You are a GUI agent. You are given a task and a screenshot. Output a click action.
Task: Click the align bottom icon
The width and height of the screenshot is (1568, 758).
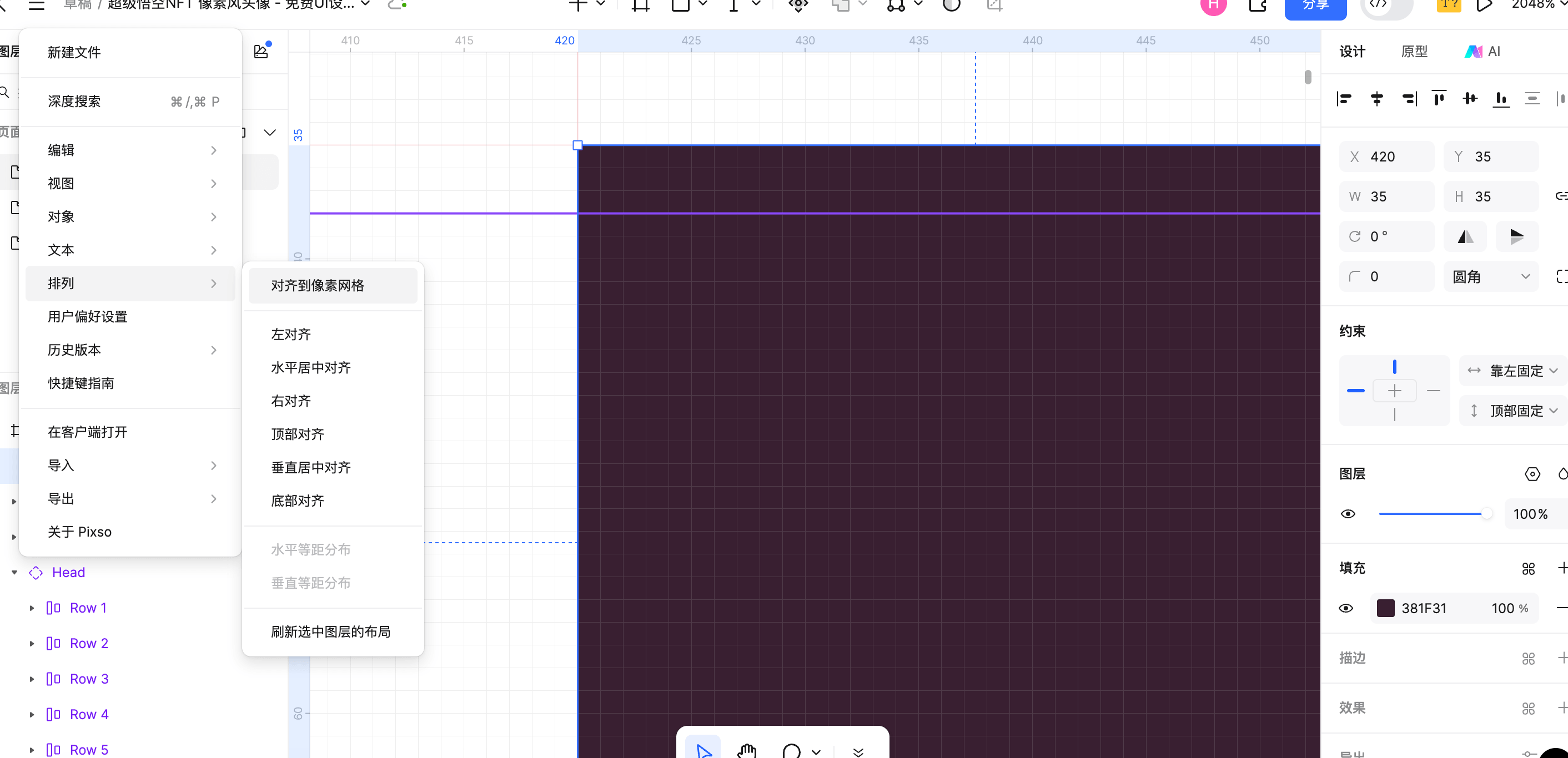(1501, 99)
